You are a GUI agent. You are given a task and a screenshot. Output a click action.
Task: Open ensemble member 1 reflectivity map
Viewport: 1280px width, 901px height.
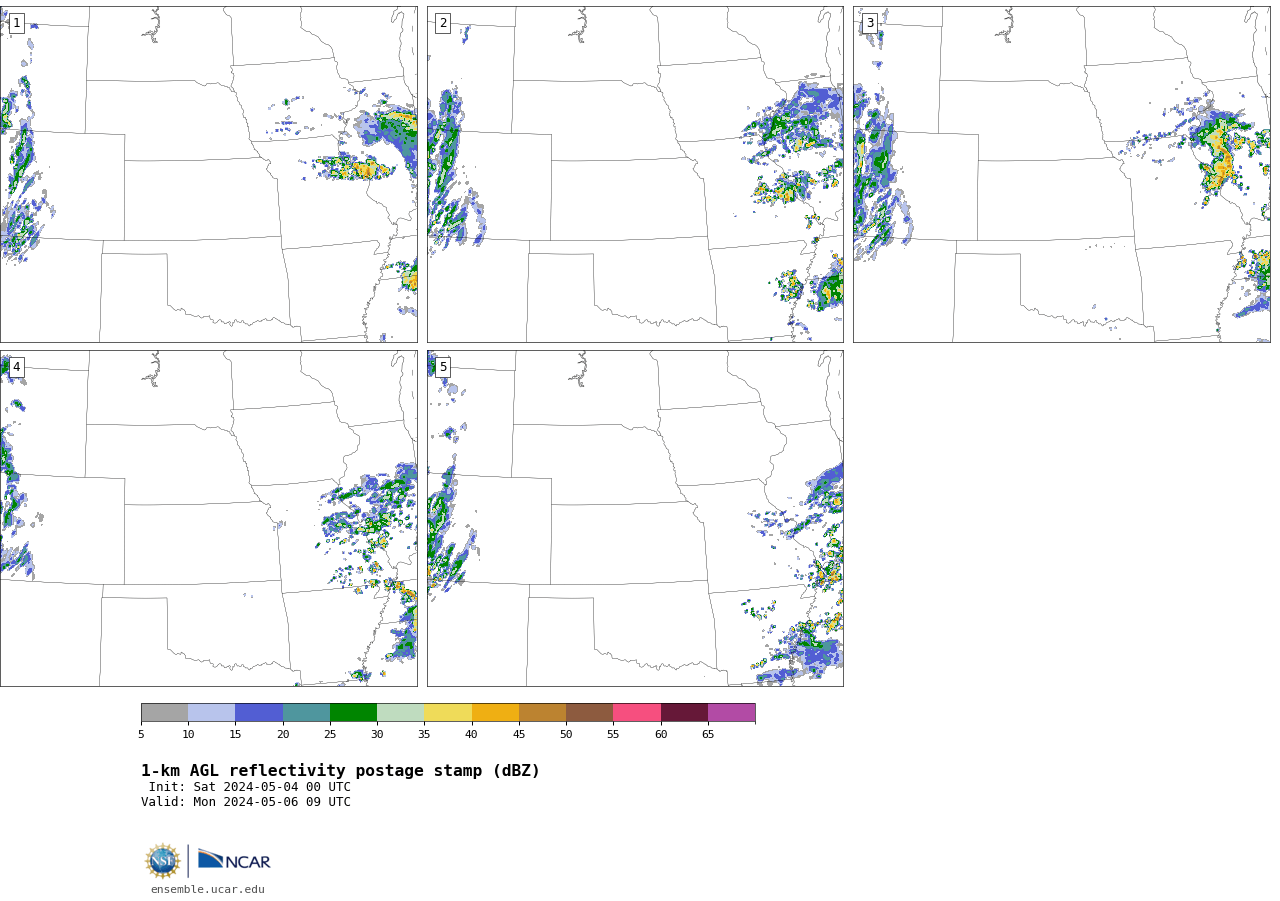[x=208, y=174]
